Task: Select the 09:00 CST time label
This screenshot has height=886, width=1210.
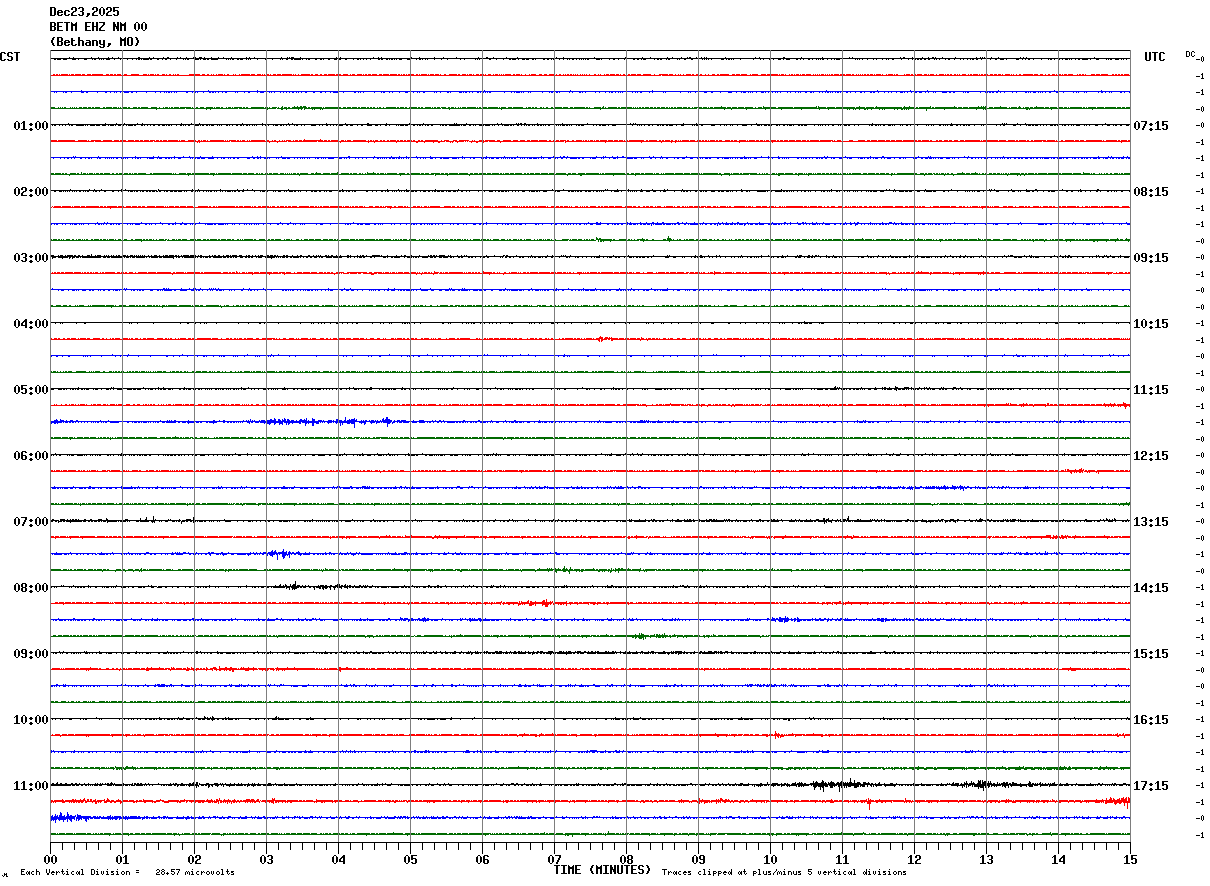Action: point(31,654)
